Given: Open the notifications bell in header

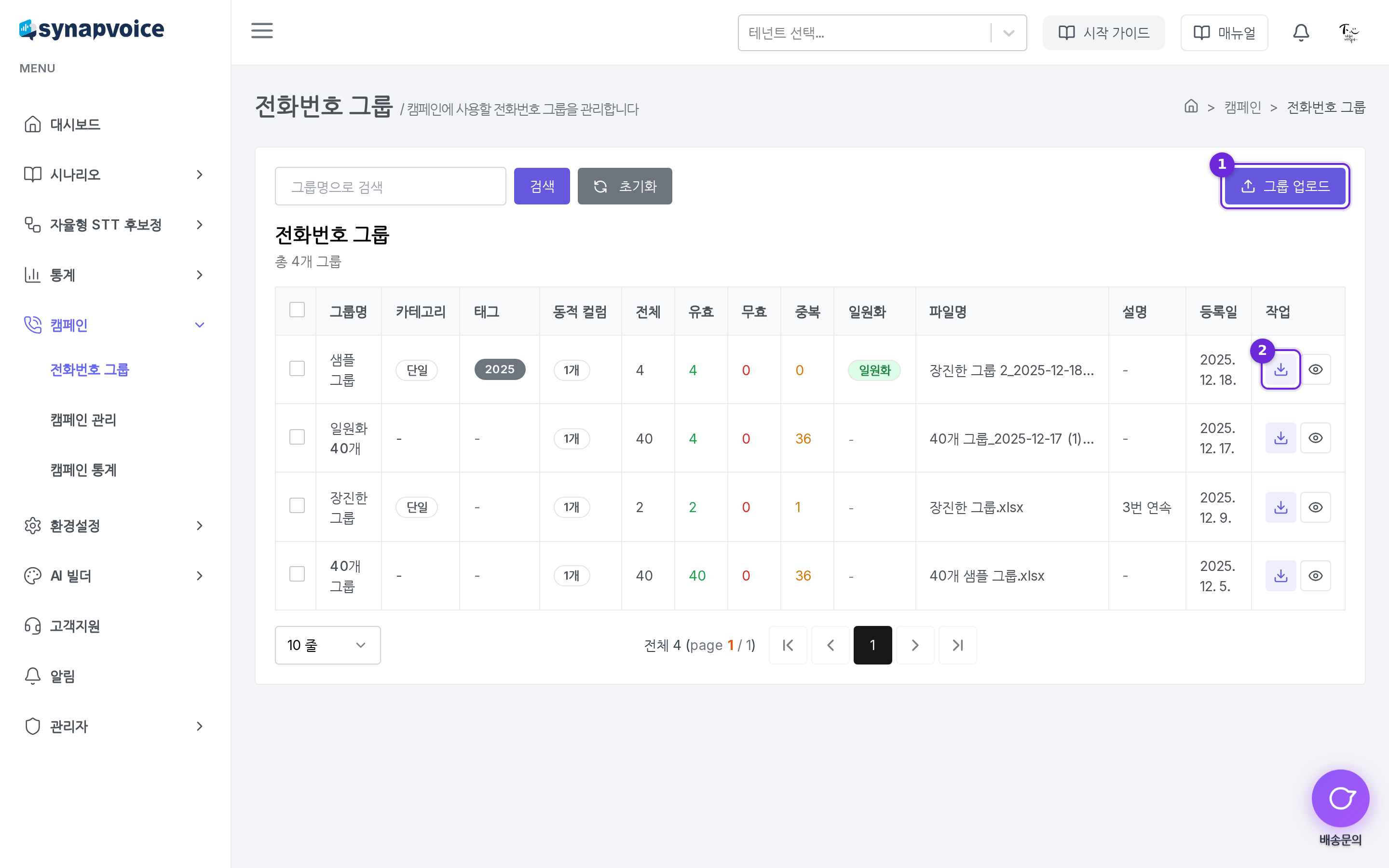Looking at the screenshot, I should point(1301,33).
